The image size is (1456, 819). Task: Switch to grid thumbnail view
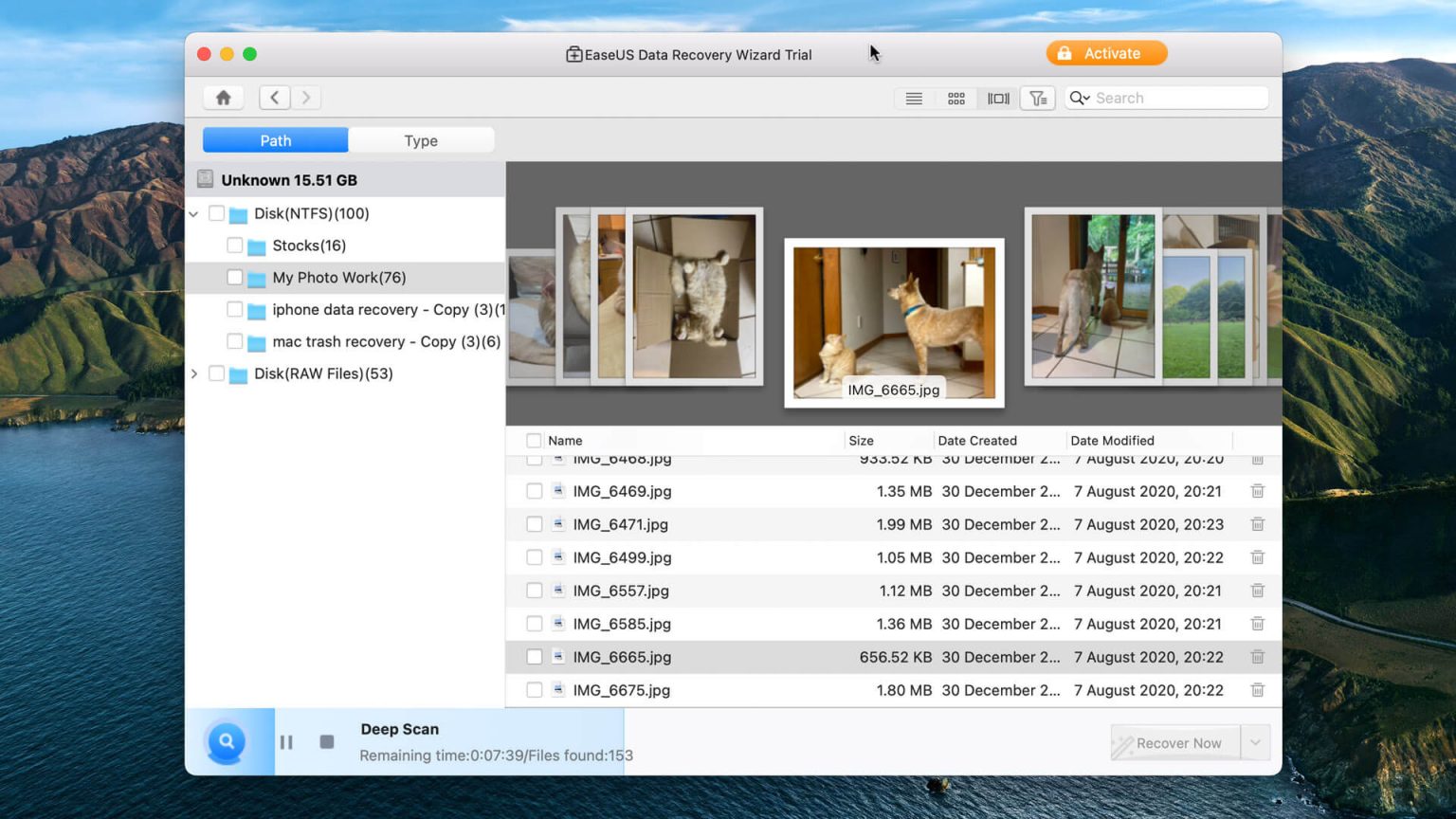[955, 99]
